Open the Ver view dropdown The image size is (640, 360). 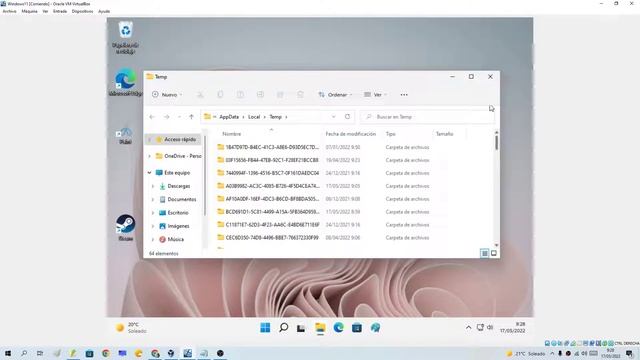point(375,95)
